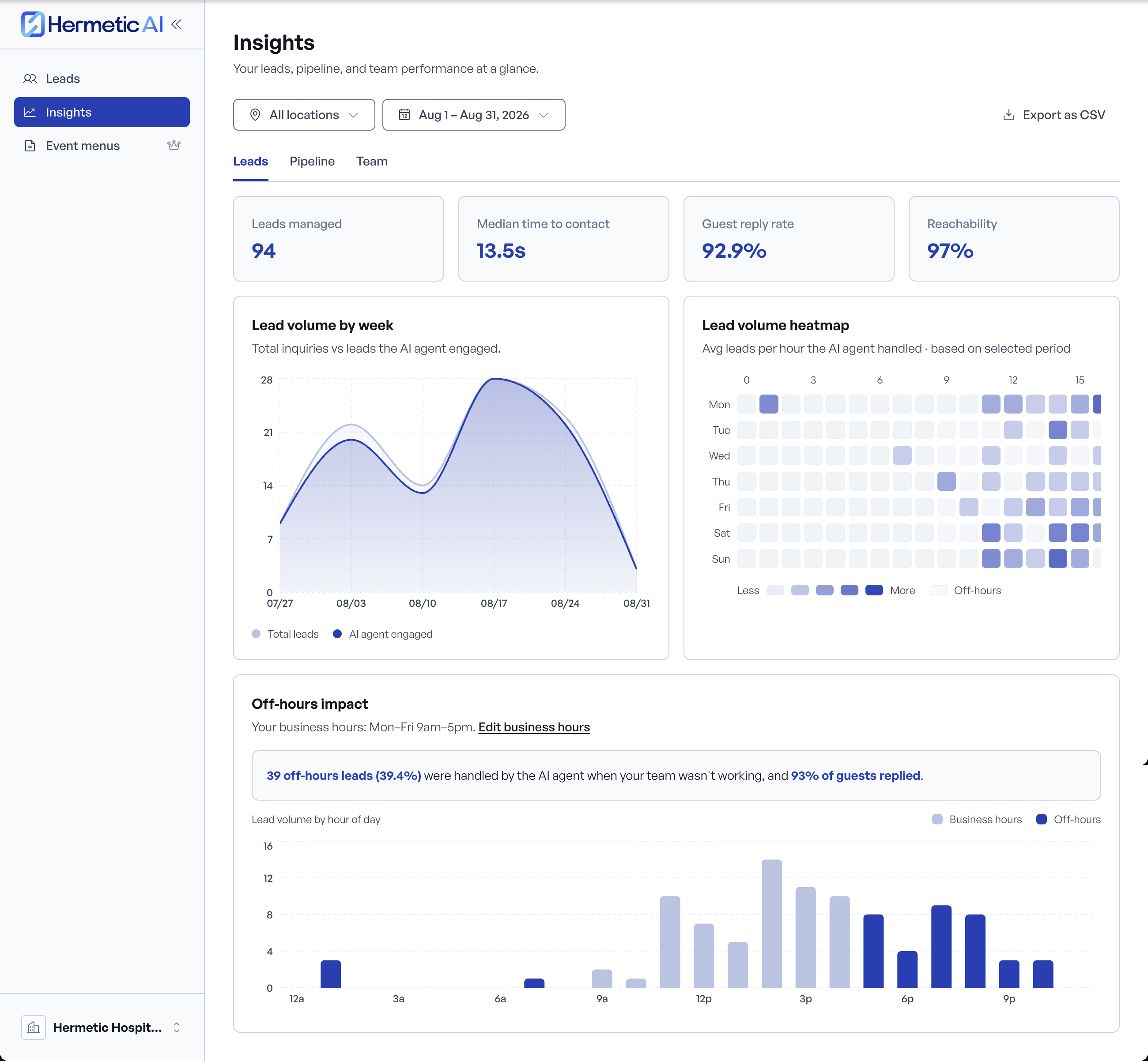1148x1061 pixels.
Task: Toggle Business hours legend in bar chart
Action: 977,819
